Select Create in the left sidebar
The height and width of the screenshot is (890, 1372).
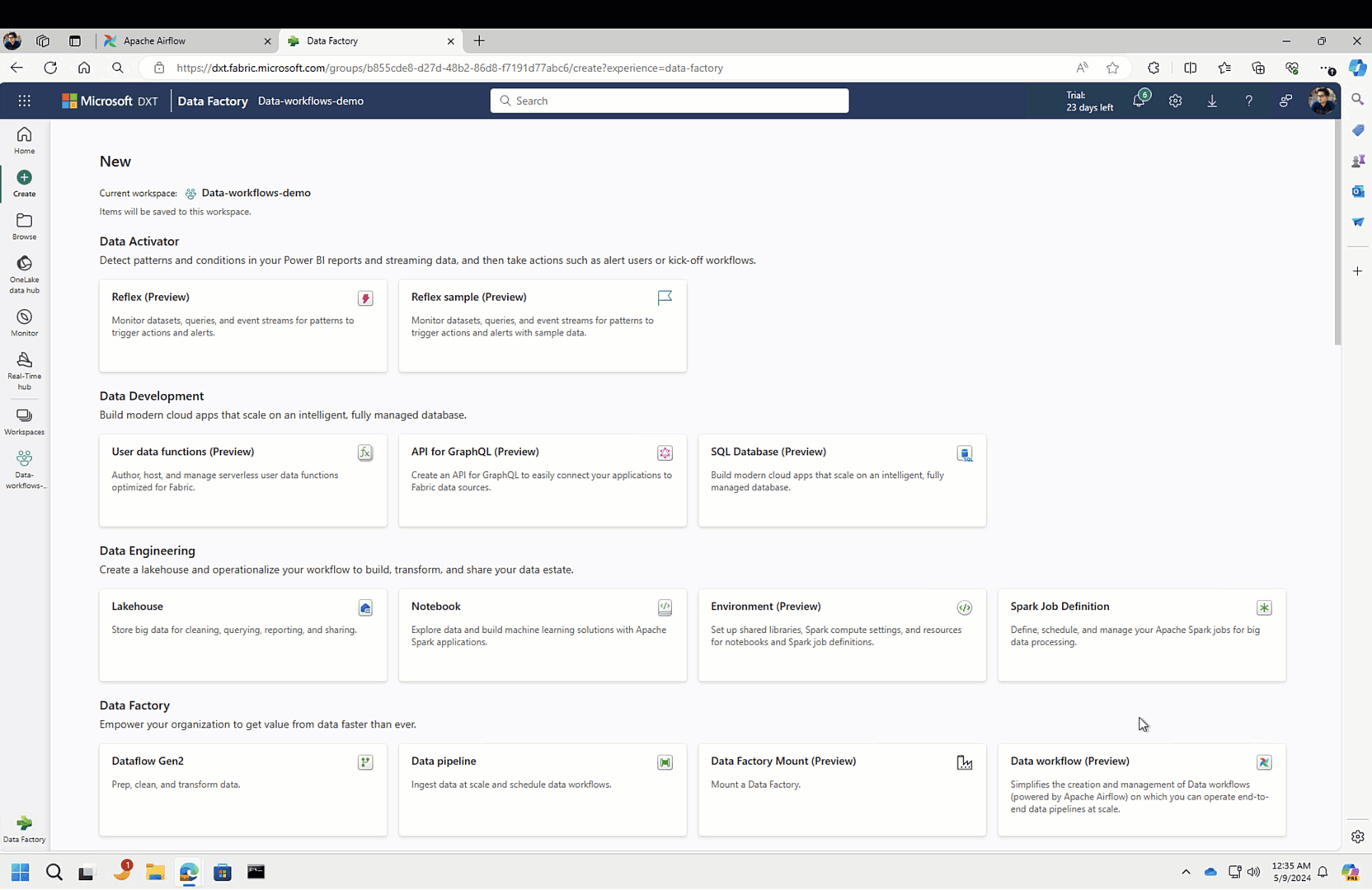(24, 183)
